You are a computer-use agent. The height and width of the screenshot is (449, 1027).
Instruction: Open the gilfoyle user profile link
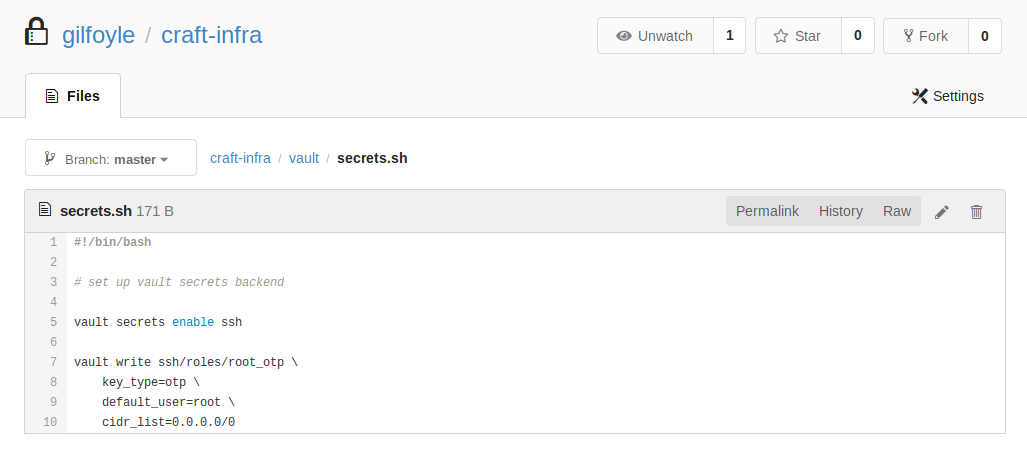coord(98,36)
